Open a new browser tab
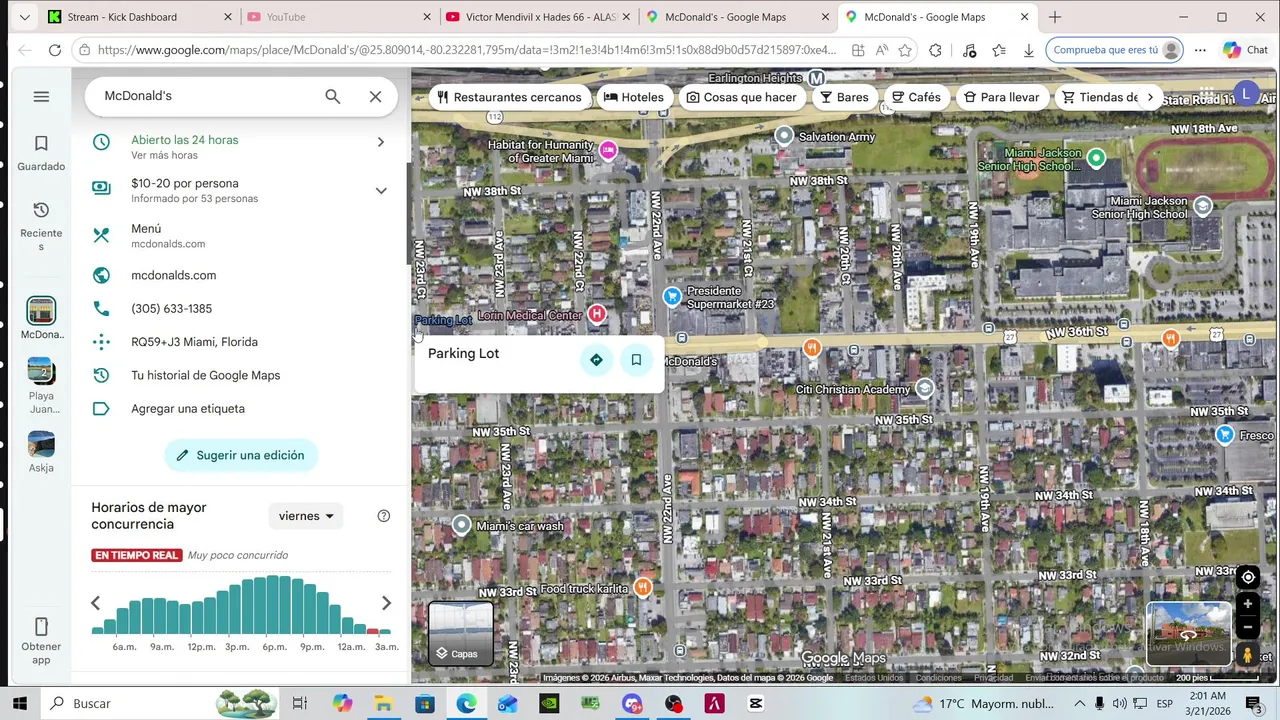 coord(1054,17)
